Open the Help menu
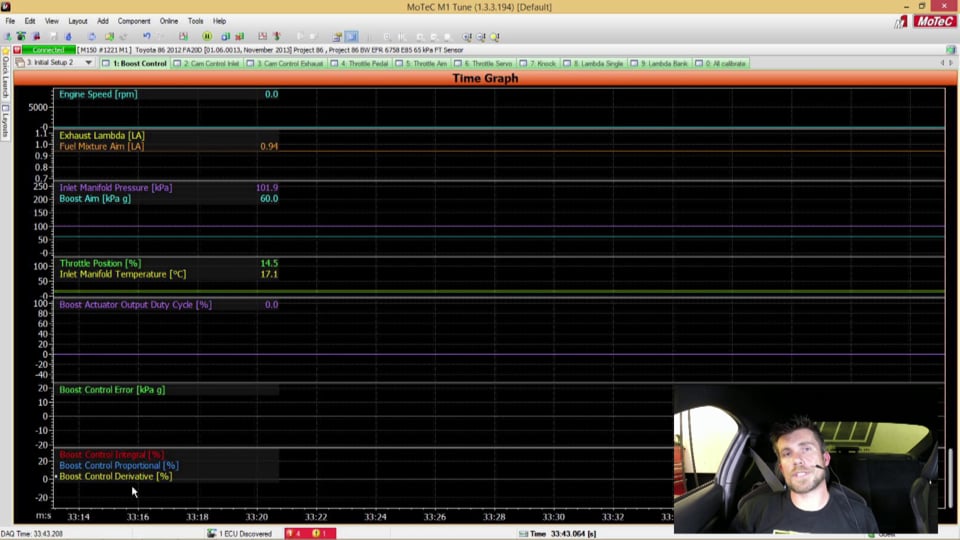The image size is (960, 540). point(219,21)
